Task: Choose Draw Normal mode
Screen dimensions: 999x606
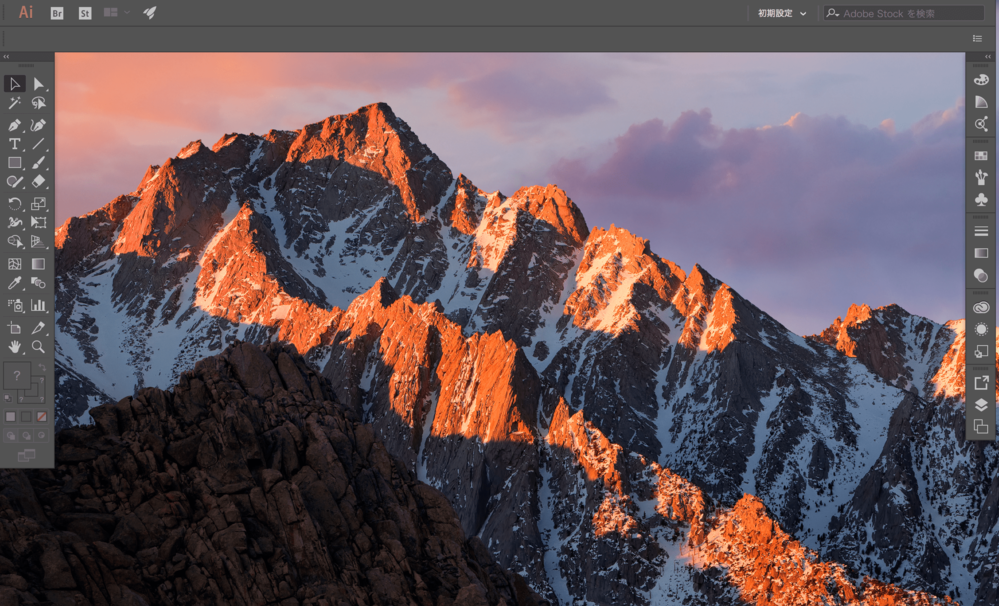Action: pyautogui.click(x=11, y=436)
